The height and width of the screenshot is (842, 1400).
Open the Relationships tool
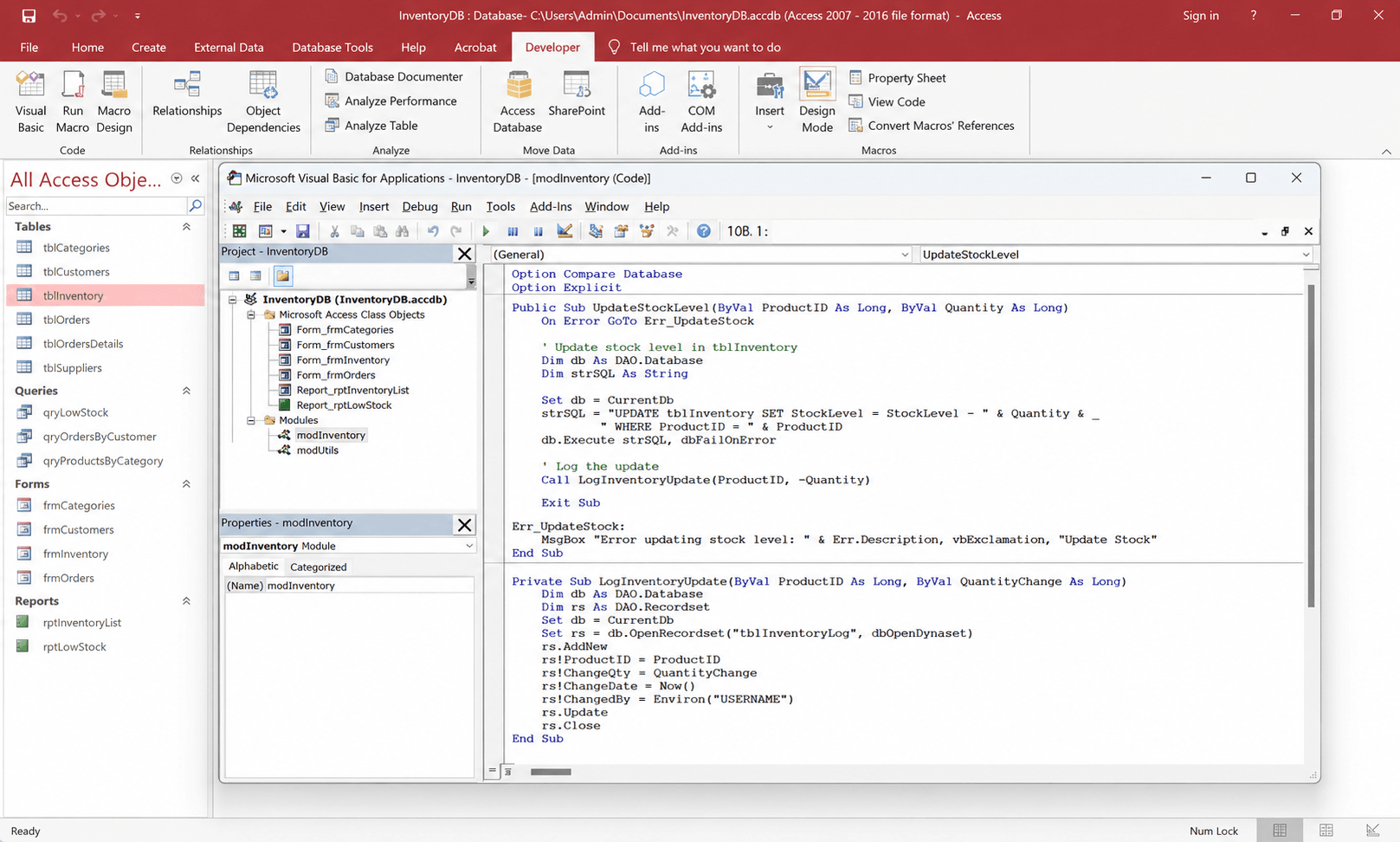pyautogui.click(x=187, y=94)
